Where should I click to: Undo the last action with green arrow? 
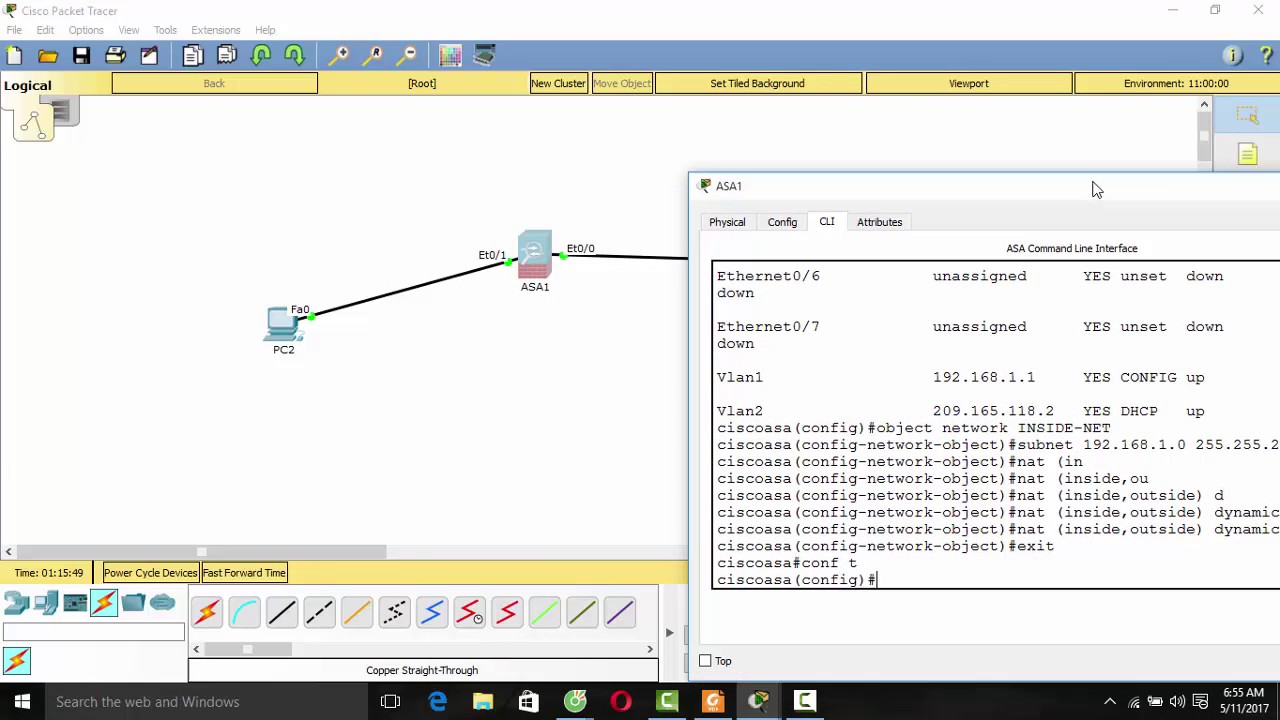[x=260, y=56]
